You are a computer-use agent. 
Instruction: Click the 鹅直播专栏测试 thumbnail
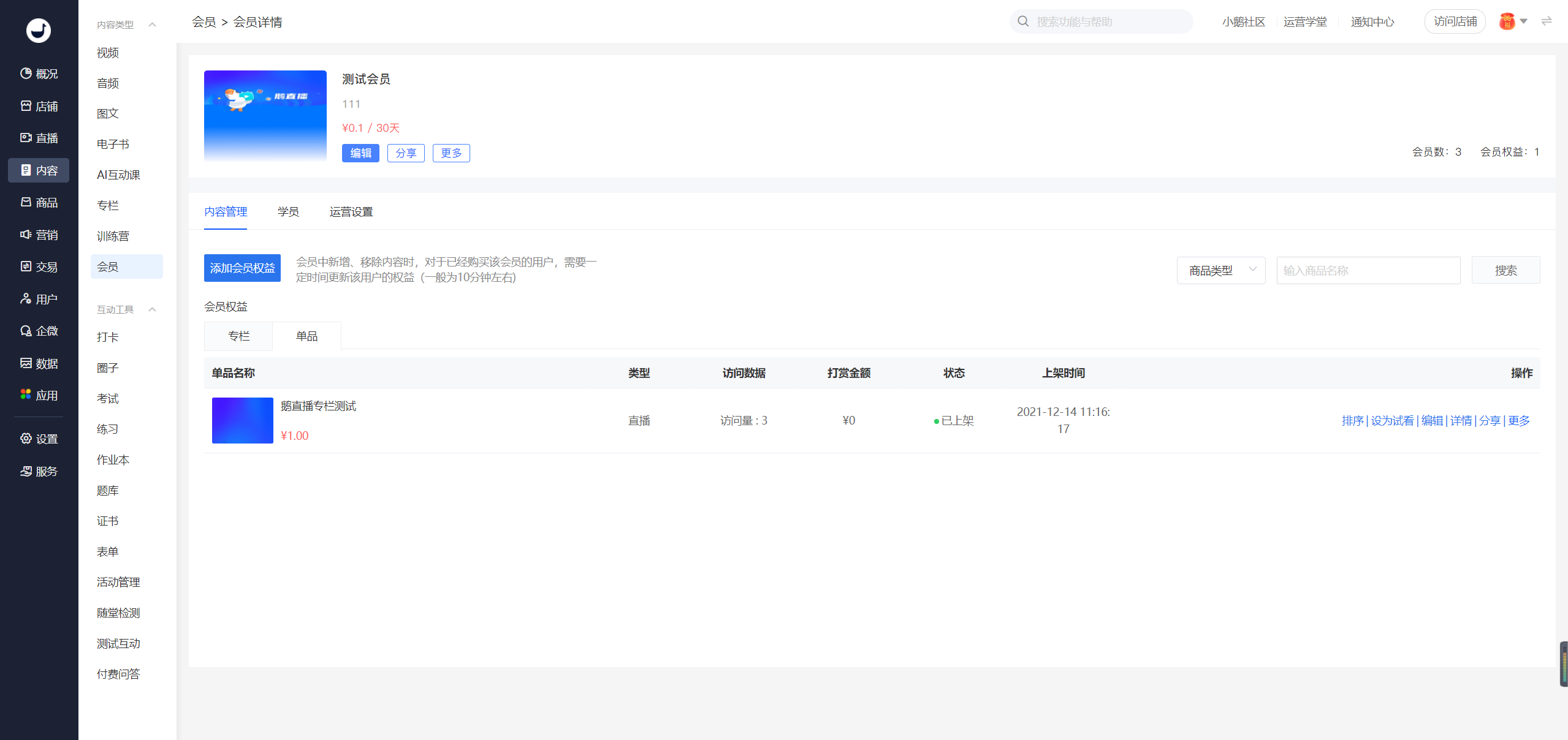coord(243,420)
